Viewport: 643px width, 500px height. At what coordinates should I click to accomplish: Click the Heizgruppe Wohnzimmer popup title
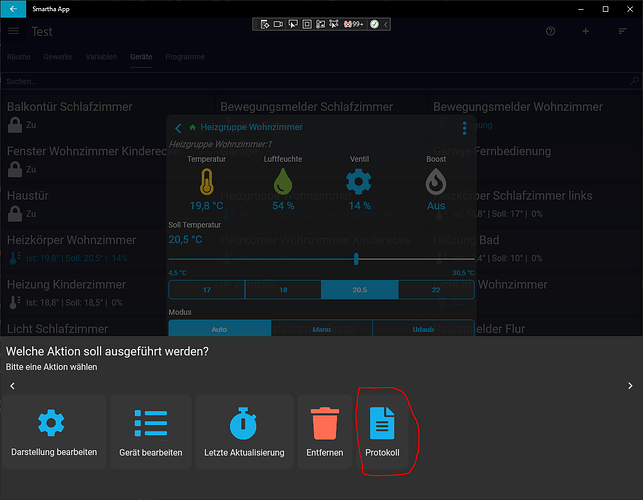pos(251,127)
